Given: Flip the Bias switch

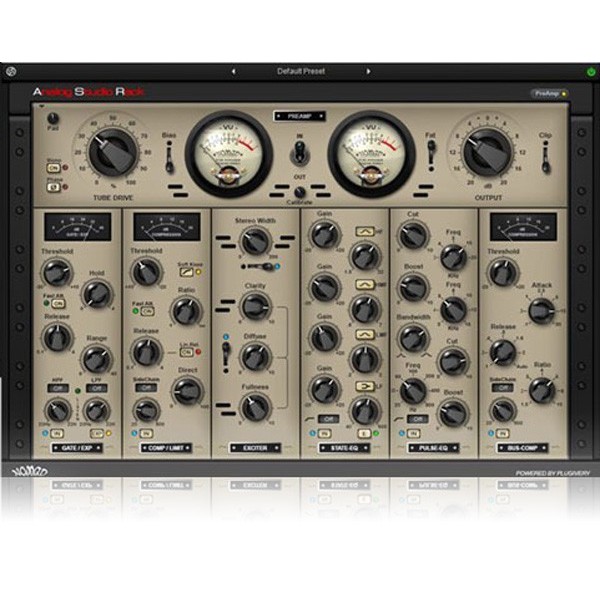Looking at the screenshot, I should coord(169,157).
